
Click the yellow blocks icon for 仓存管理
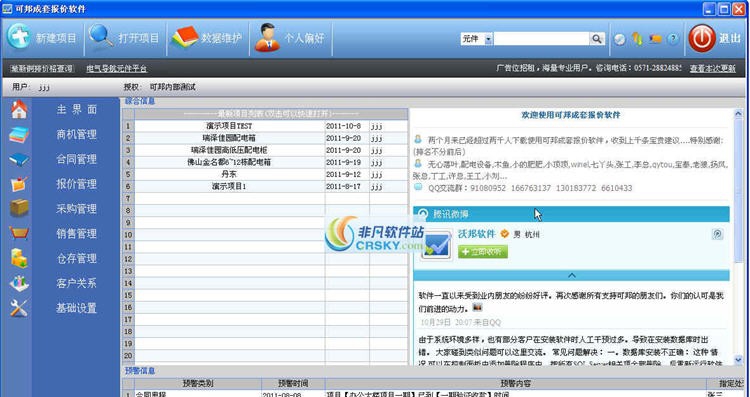click(x=19, y=258)
